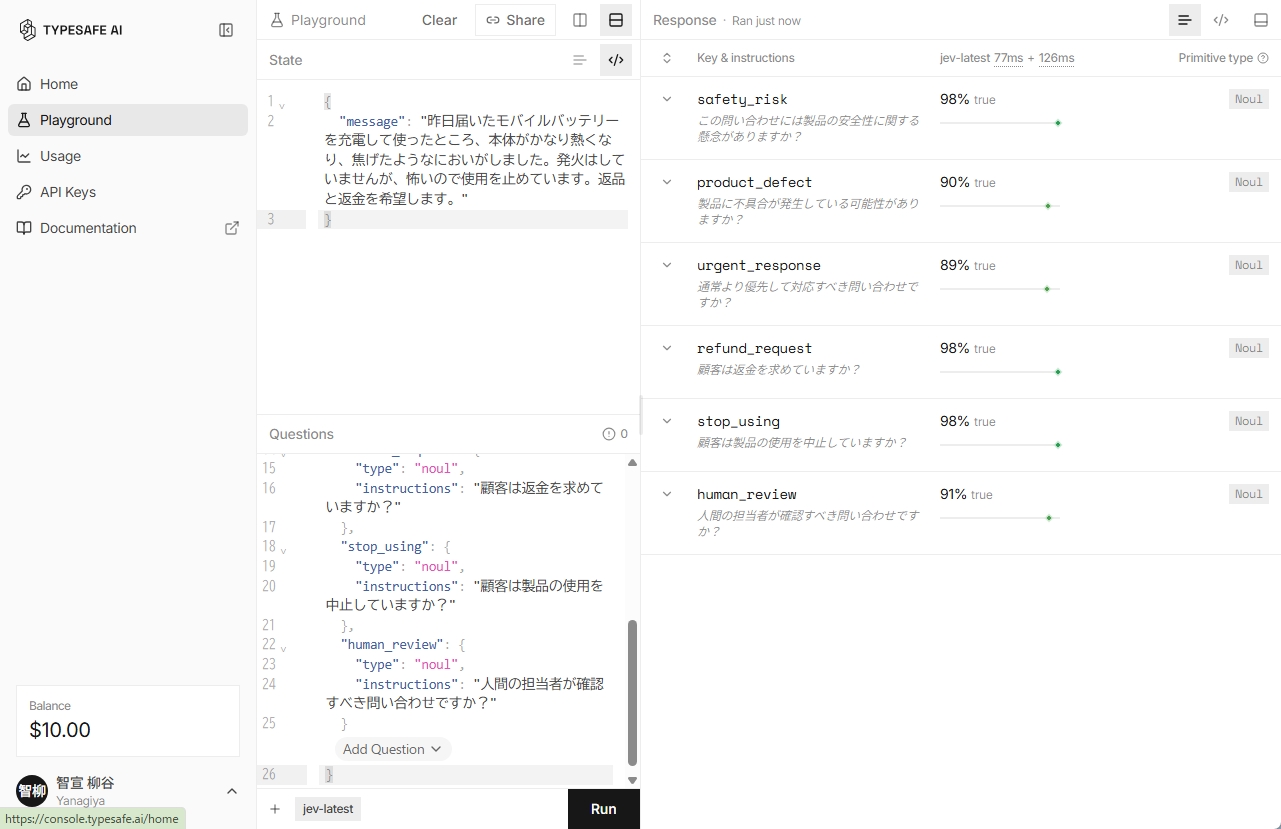Expand the safety_risk row
This screenshot has height=829, width=1281.
(x=667, y=99)
